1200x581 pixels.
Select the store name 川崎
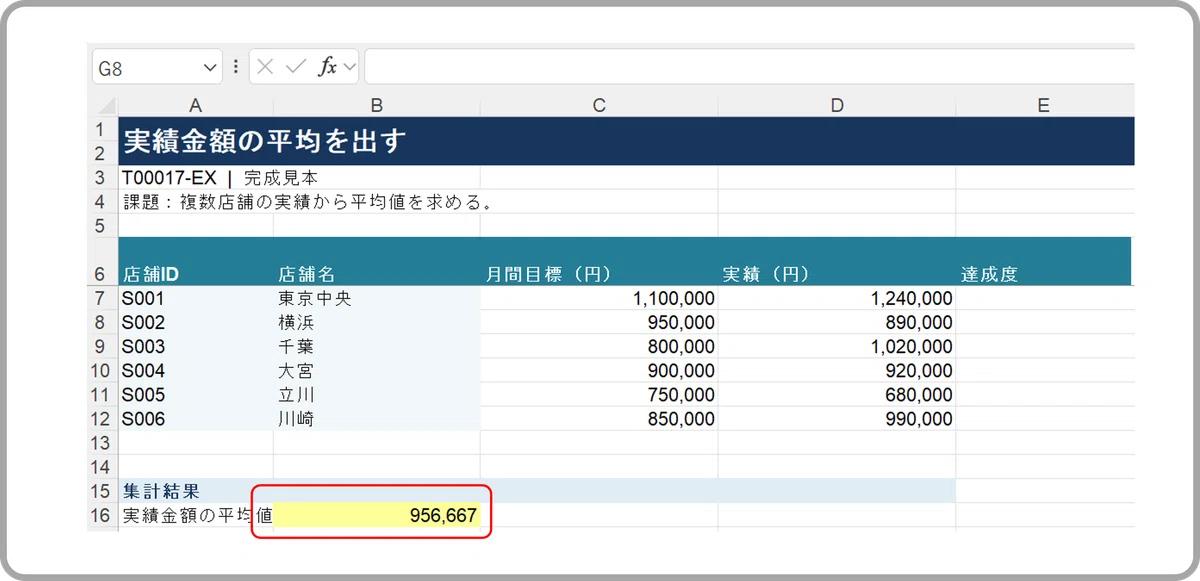tap(376, 419)
